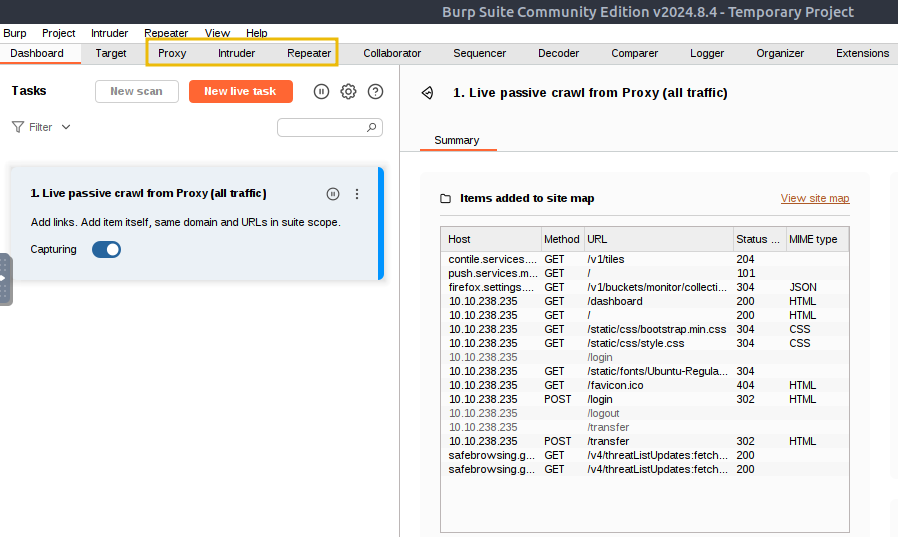Select the /dashboard row
898x537 pixels.
[x=645, y=301]
